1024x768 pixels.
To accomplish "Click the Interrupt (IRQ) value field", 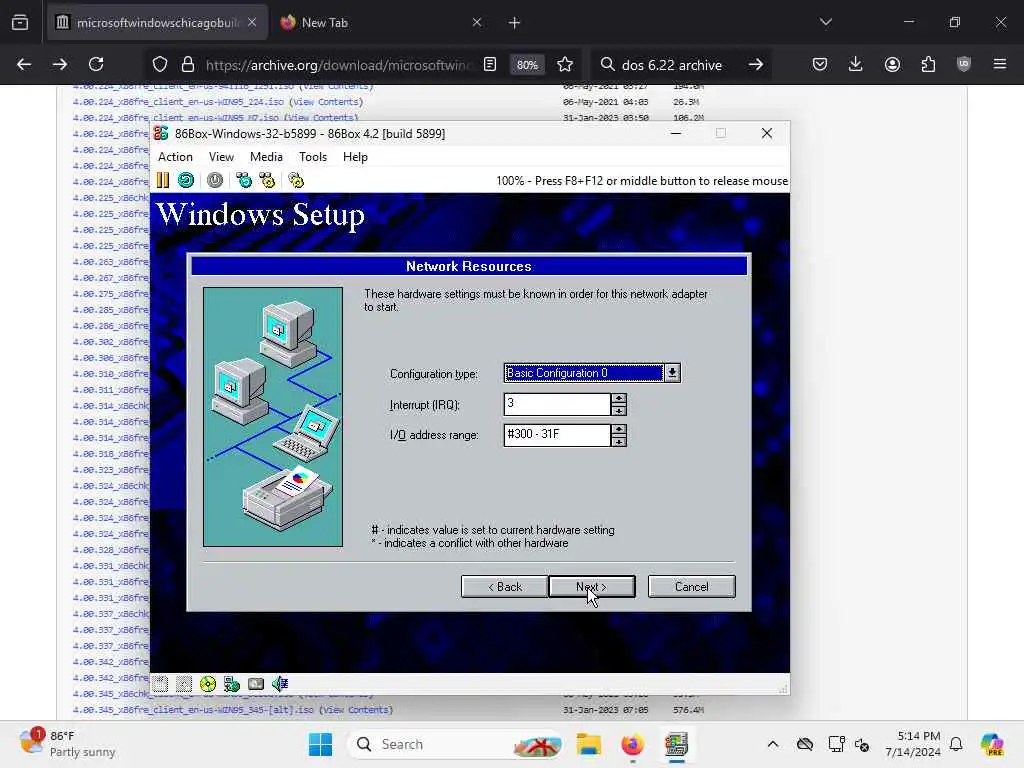I will pyautogui.click(x=557, y=404).
